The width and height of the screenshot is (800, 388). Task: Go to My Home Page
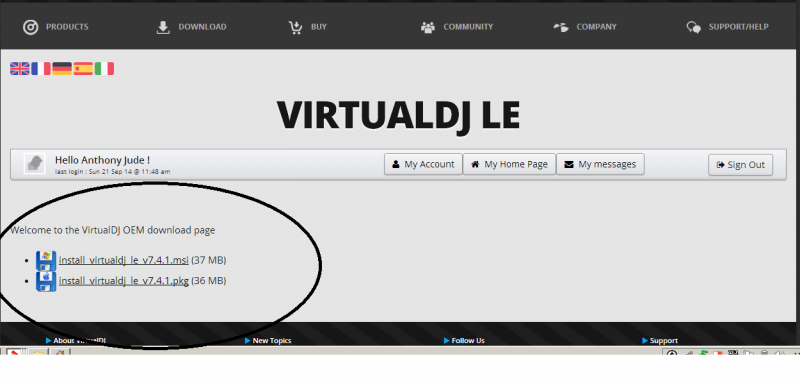509,164
